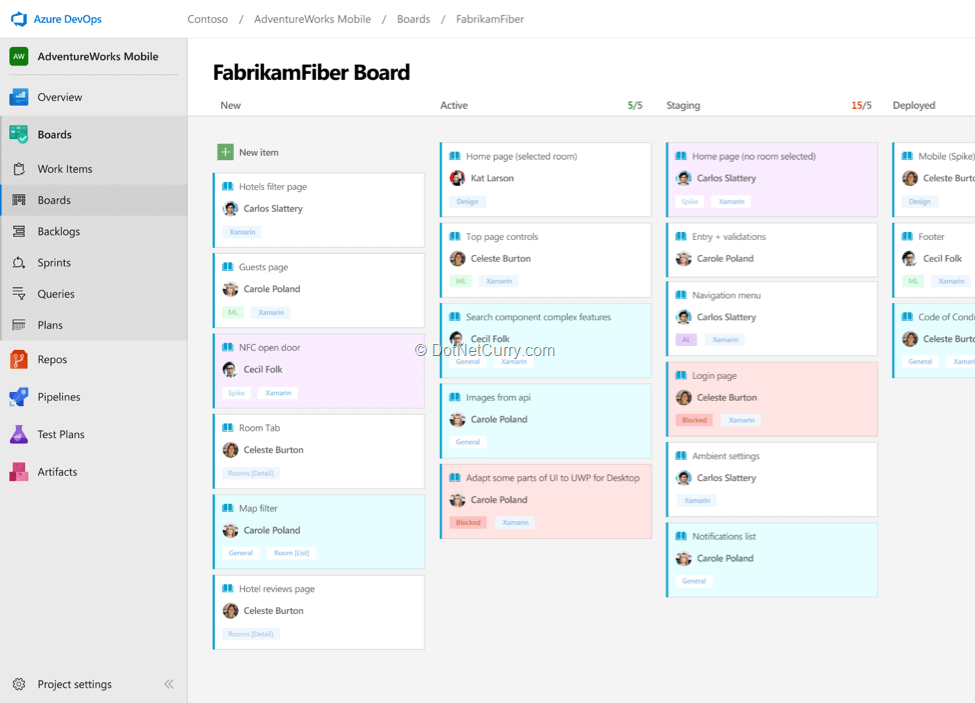975x703 pixels.
Task: Click the New item button
Action: pos(248,151)
